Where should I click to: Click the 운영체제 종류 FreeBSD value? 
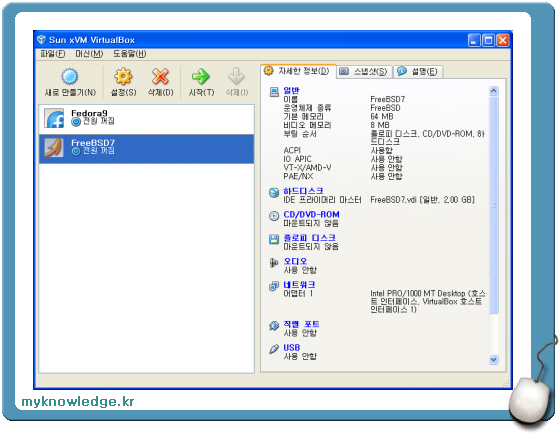[385, 108]
